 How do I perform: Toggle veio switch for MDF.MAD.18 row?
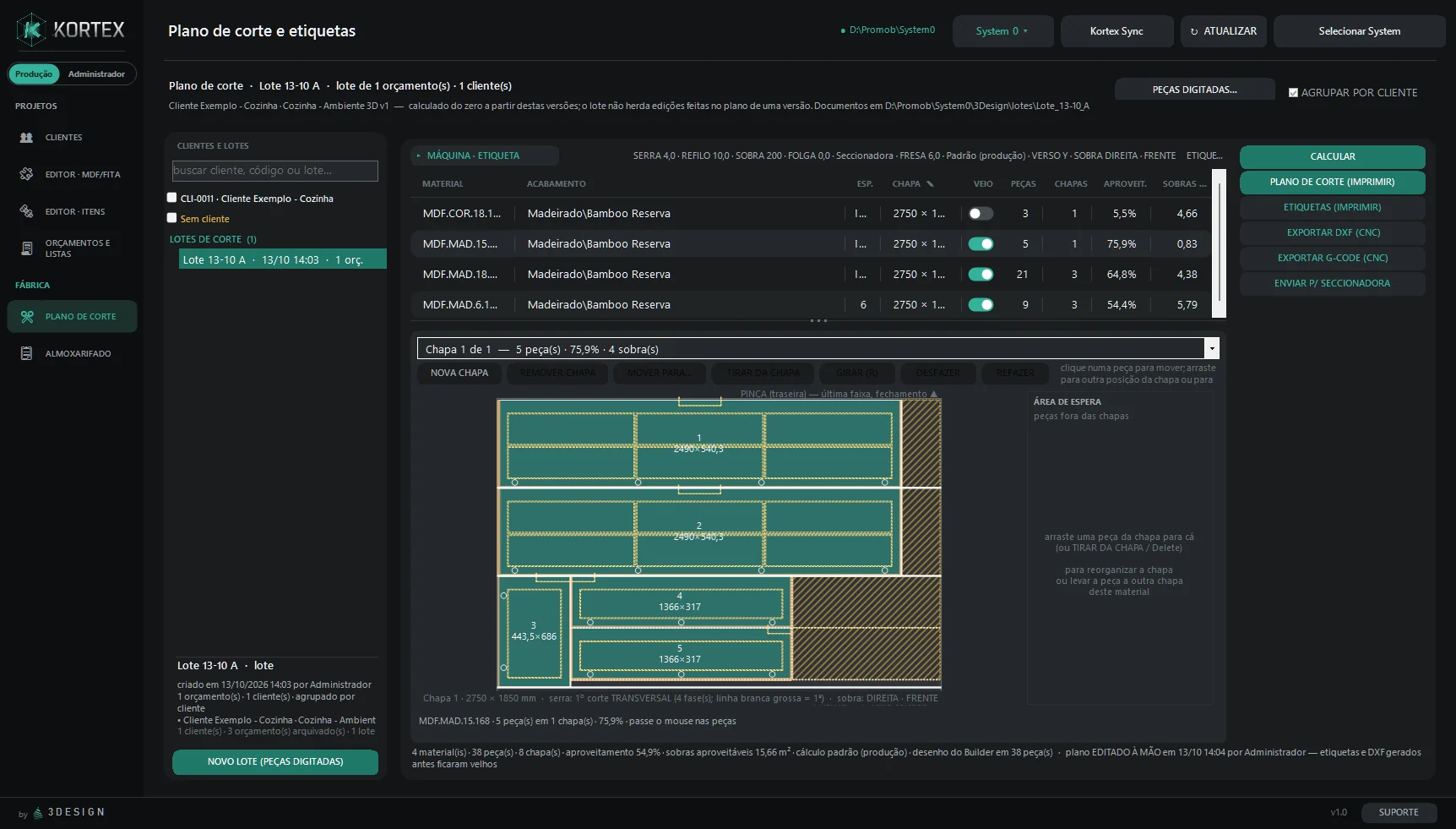click(981, 275)
